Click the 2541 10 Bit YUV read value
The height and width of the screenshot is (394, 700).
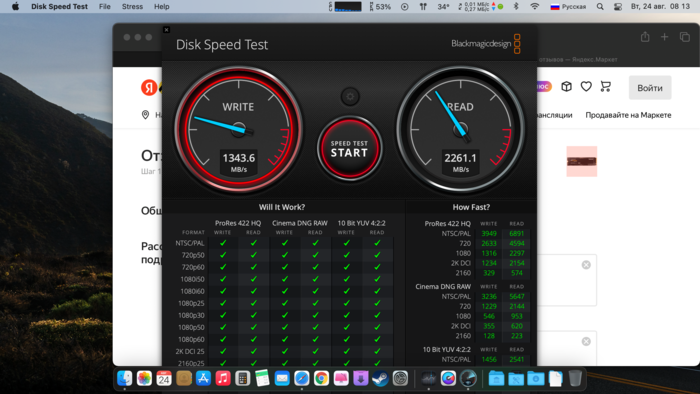point(517,359)
